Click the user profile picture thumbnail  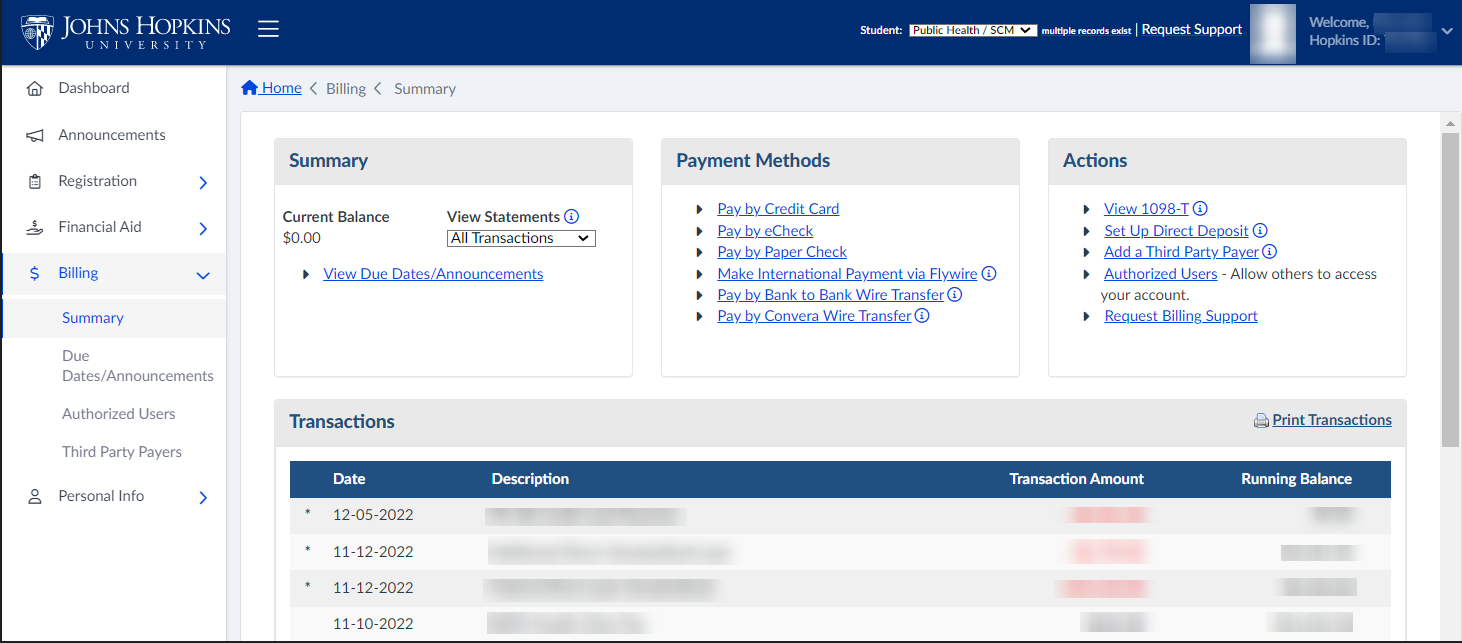pyautogui.click(x=1273, y=33)
